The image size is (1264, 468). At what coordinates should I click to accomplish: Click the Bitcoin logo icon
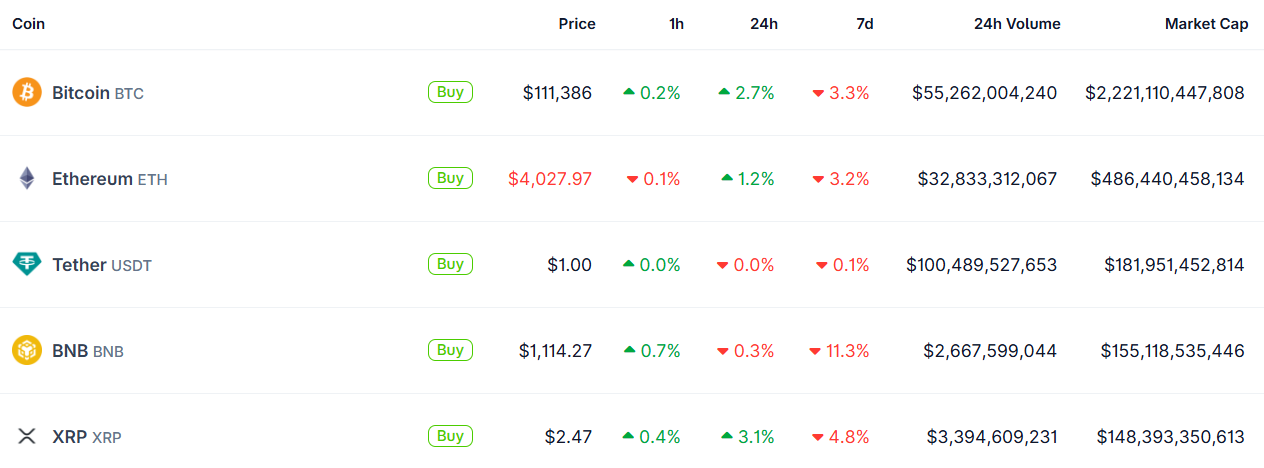click(27, 93)
